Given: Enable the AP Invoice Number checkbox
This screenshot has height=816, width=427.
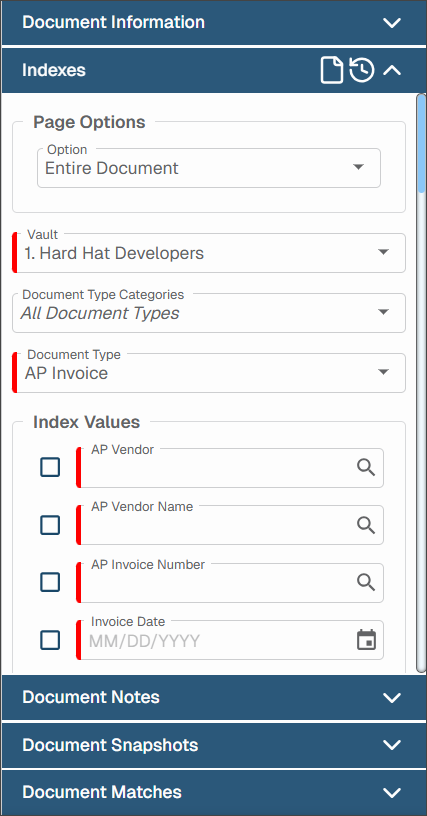Looking at the screenshot, I should point(50,582).
